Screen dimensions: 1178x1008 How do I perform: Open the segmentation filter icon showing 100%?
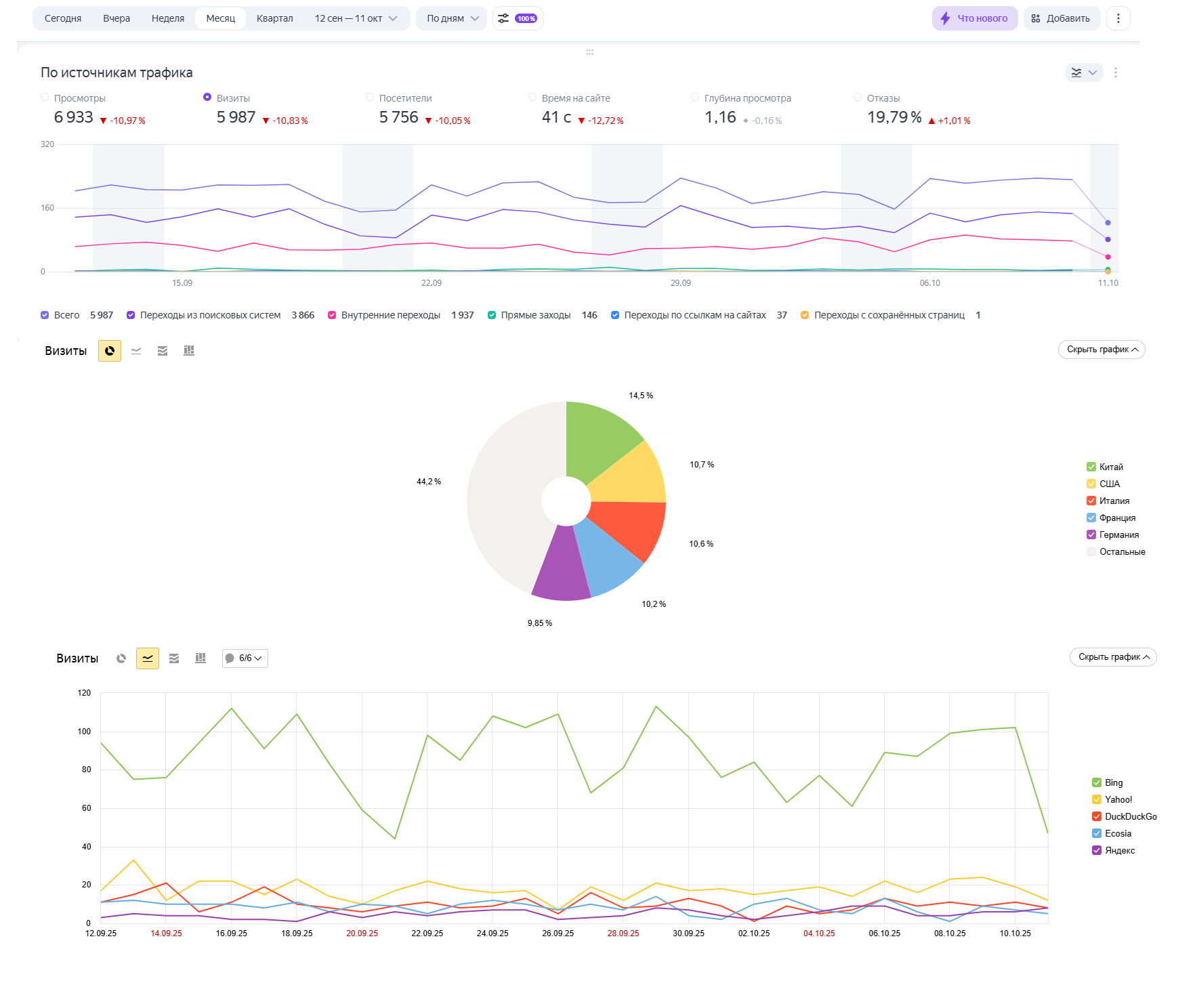(x=518, y=18)
